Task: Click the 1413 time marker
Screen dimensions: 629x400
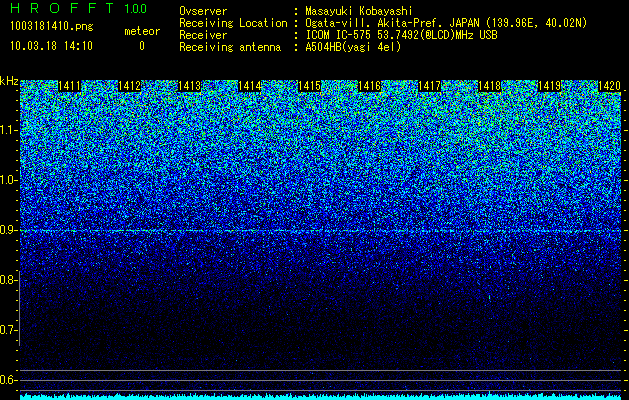Action: point(189,86)
